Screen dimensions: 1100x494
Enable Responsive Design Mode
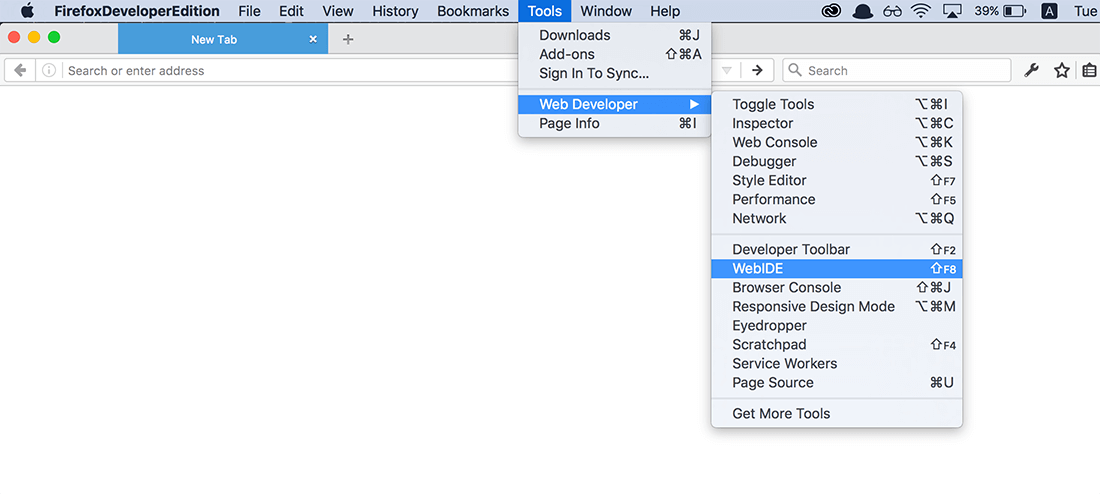pyautogui.click(x=837, y=307)
